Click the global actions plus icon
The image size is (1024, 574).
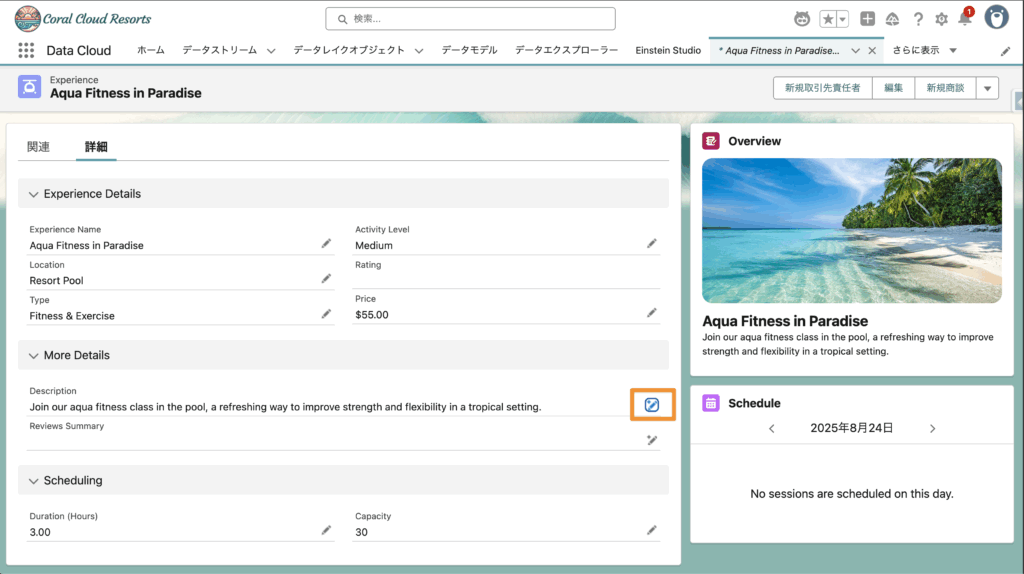coord(867,19)
